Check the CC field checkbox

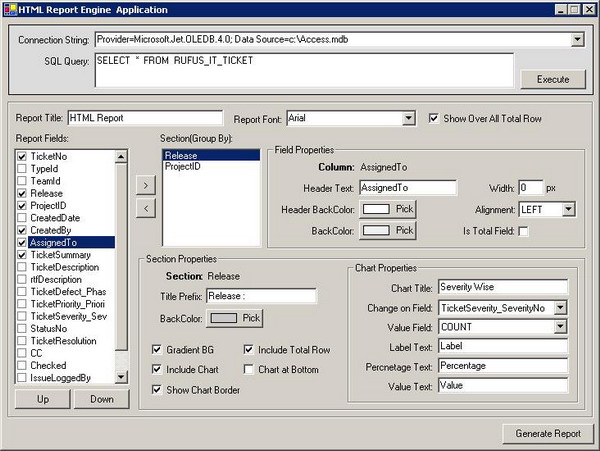(x=22, y=353)
